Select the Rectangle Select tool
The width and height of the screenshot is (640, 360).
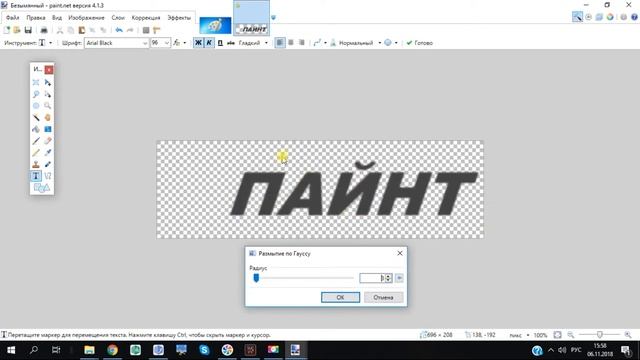(36, 82)
